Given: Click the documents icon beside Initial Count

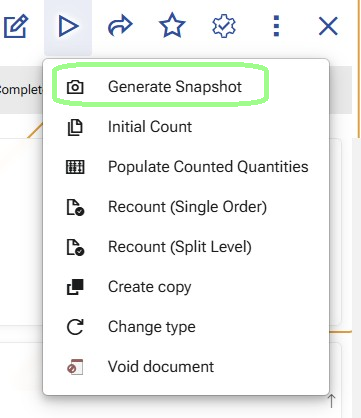Looking at the screenshot, I should click(x=75, y=127).
